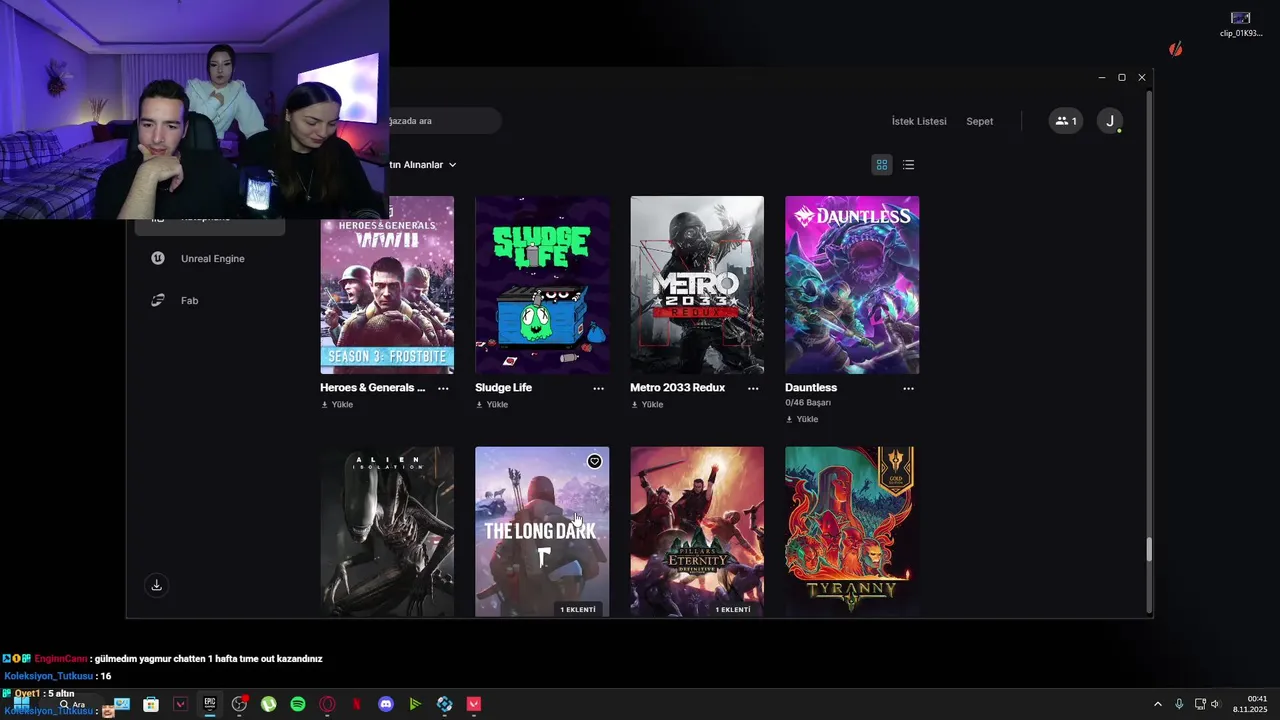Open Sludge Life cover thumbnail
This screenshot has height=720, width=1280.
click(x=542, y=285)
